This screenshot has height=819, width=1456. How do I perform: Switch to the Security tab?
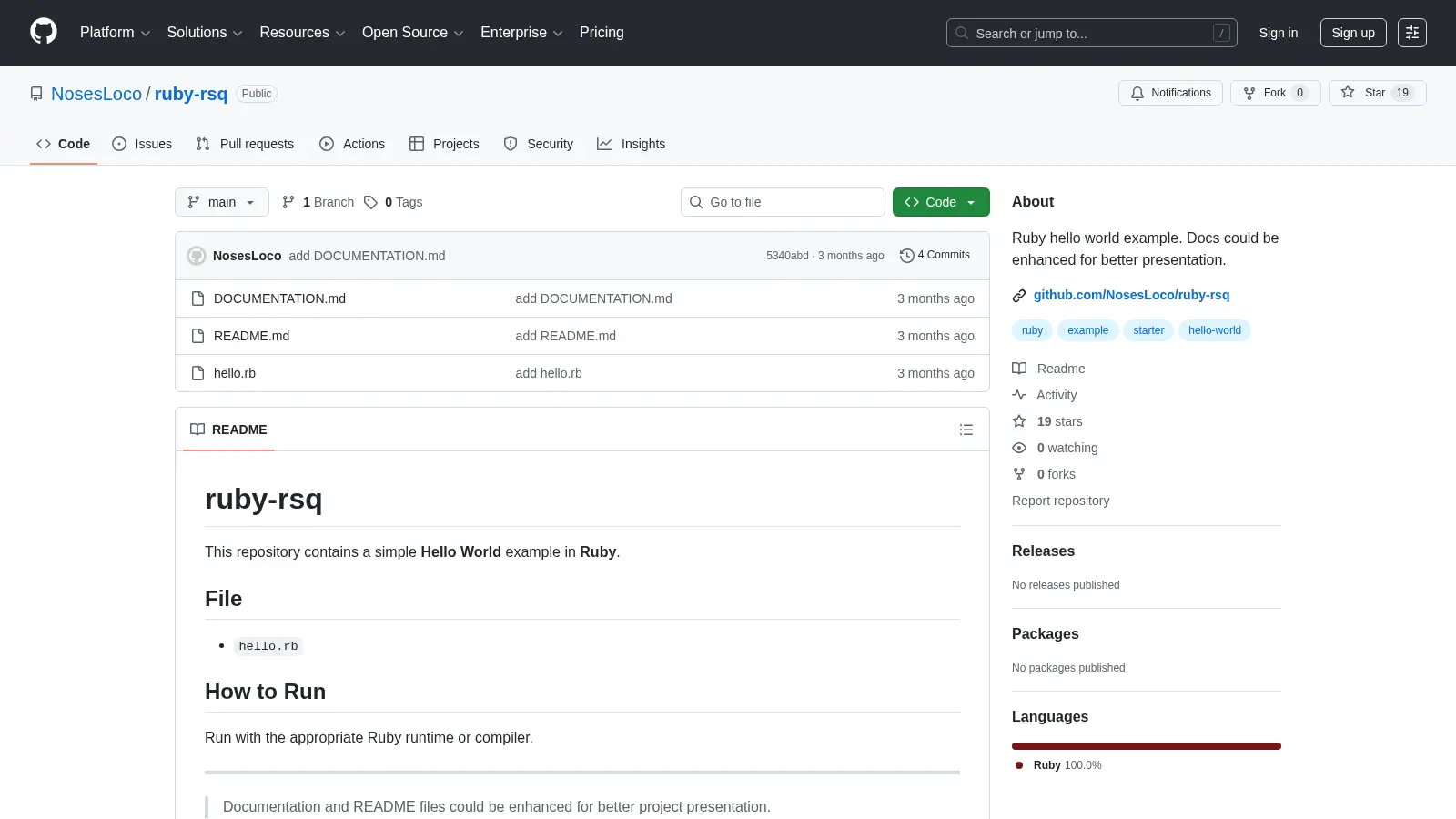click(539, 144)
